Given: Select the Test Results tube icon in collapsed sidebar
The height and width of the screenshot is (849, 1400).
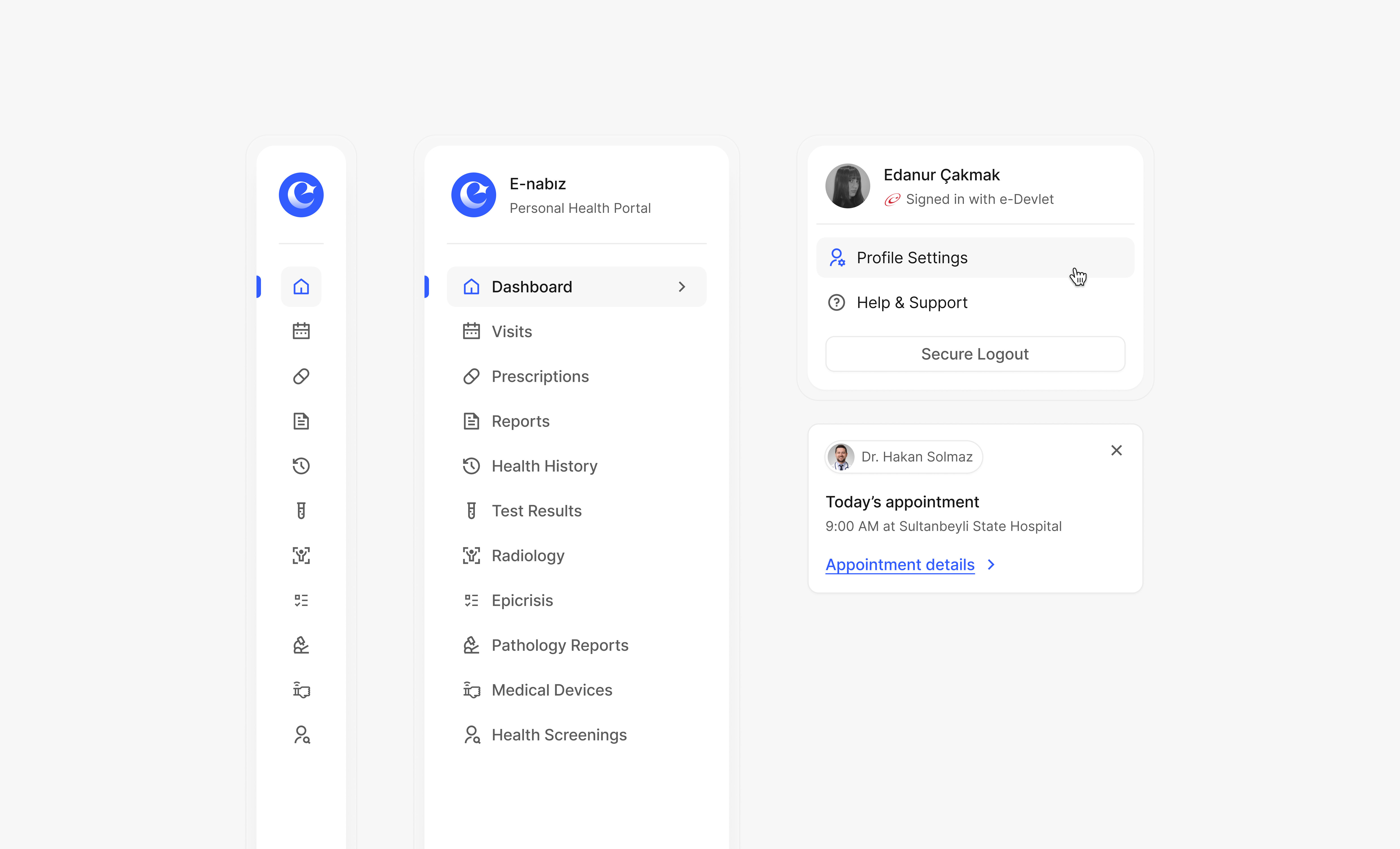Looking at the screenshot, I should pyautogui.click(x=301, y=510).
